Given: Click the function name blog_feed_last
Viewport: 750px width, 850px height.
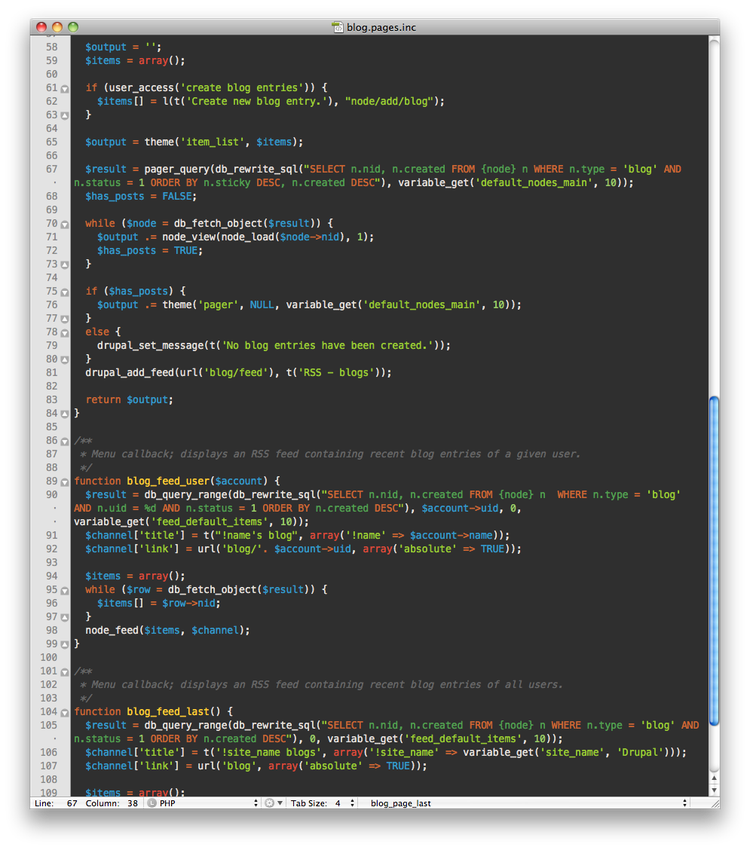Looking at the screenshot, I should (168, 711).
